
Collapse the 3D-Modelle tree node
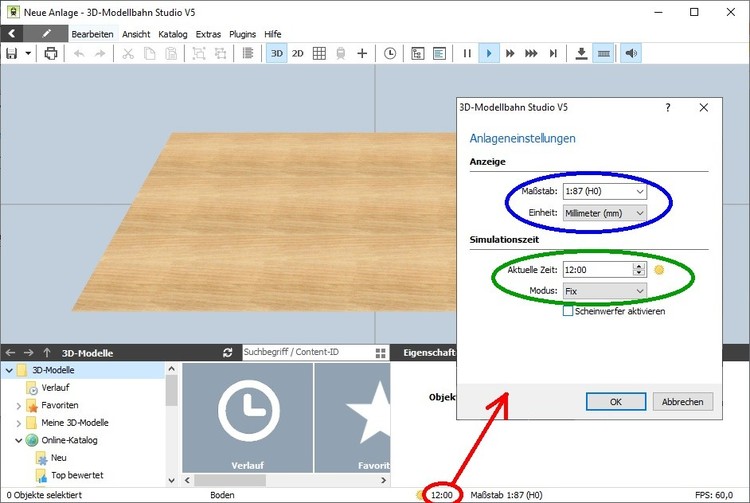point(9,370)
